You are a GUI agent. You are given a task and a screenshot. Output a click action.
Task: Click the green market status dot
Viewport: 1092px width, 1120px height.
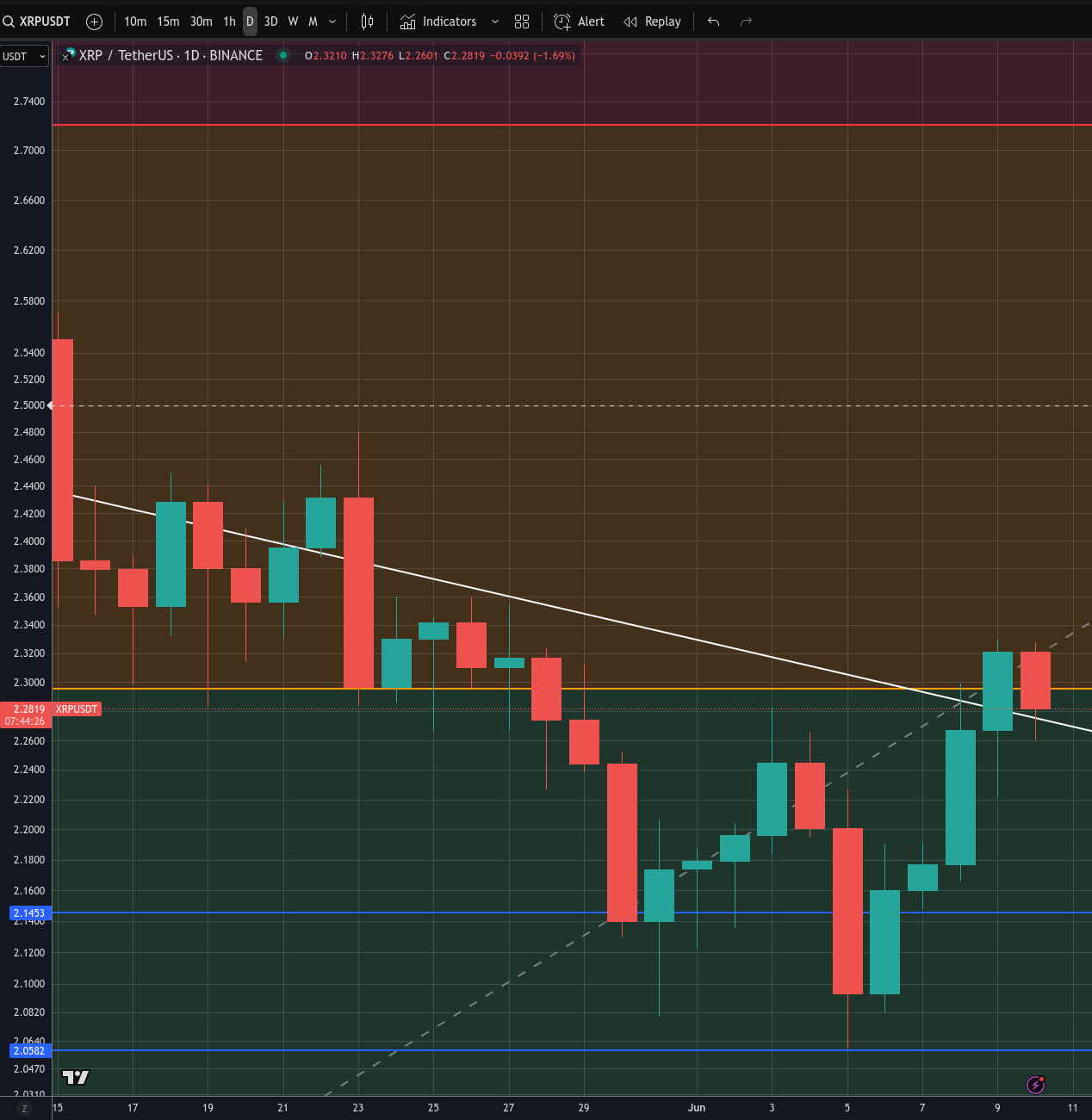click(x=283, y=55)
